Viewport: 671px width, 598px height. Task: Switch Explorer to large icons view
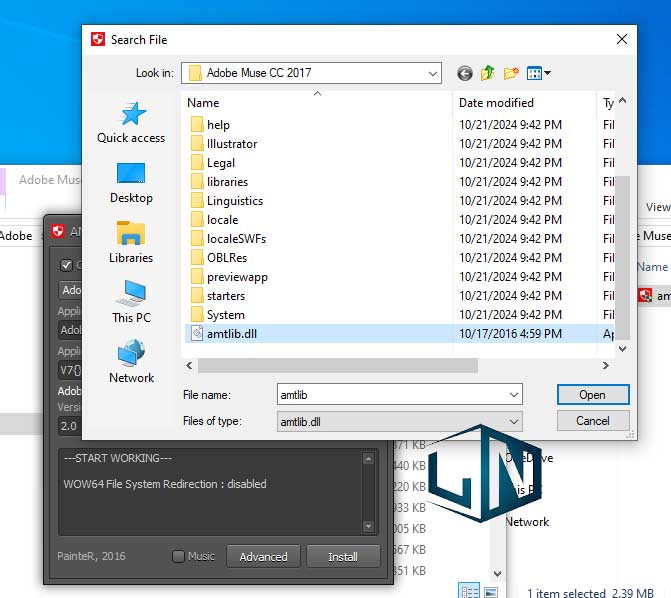[491, 592]
